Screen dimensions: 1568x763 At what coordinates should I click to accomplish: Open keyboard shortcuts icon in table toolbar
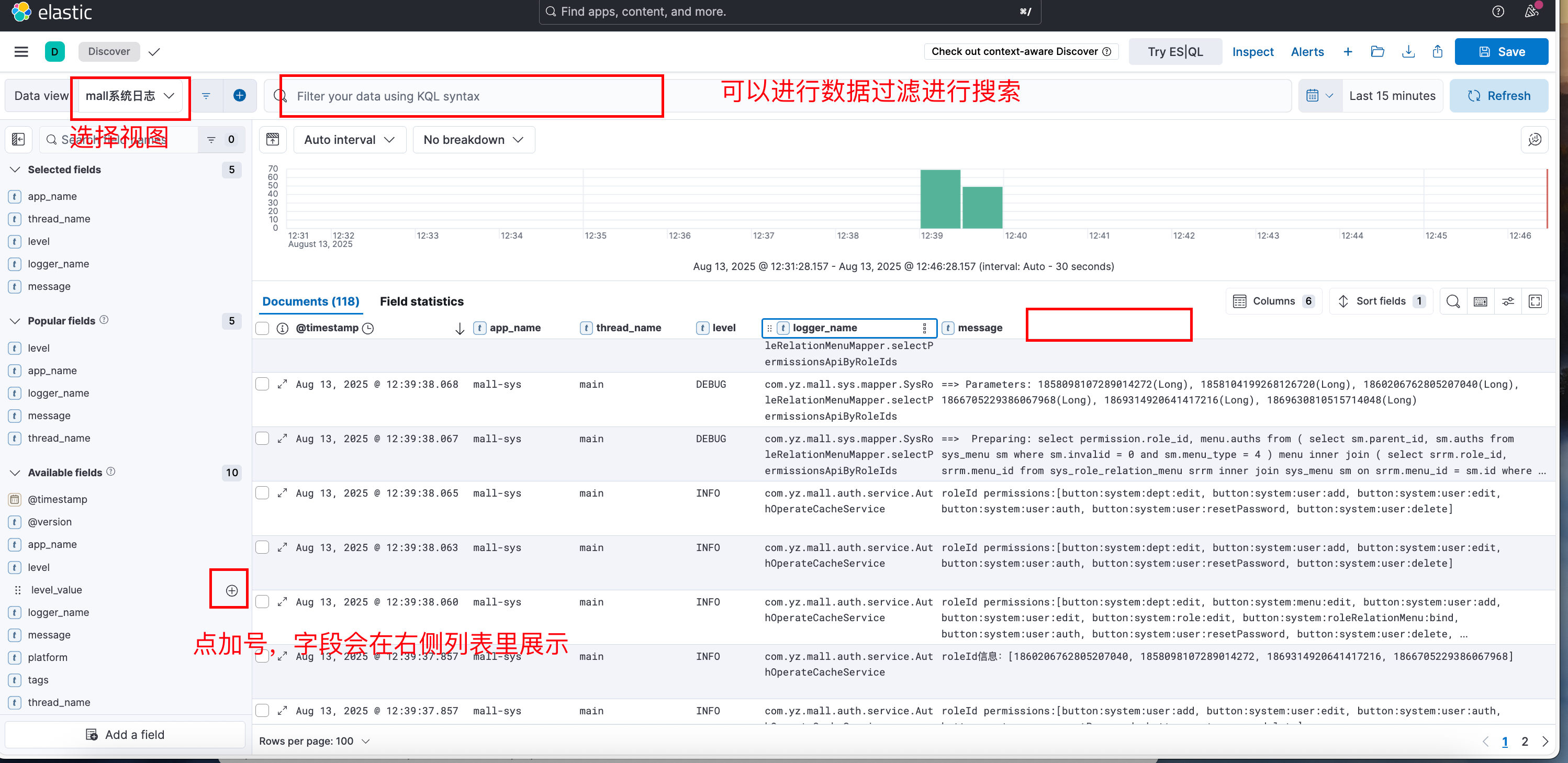[1481, 301]
